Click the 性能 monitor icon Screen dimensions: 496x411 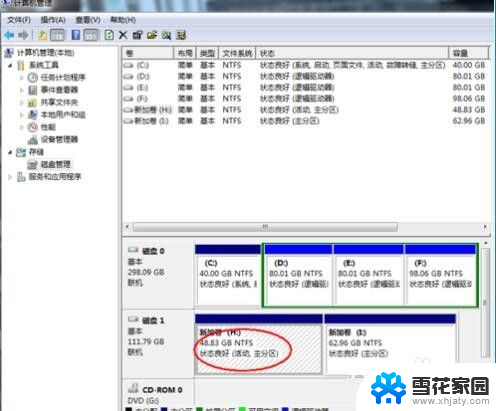click(x=33, y=127)
